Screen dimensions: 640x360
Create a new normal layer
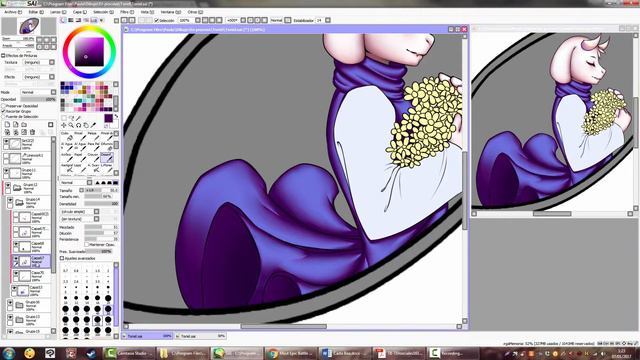(7, 124)
